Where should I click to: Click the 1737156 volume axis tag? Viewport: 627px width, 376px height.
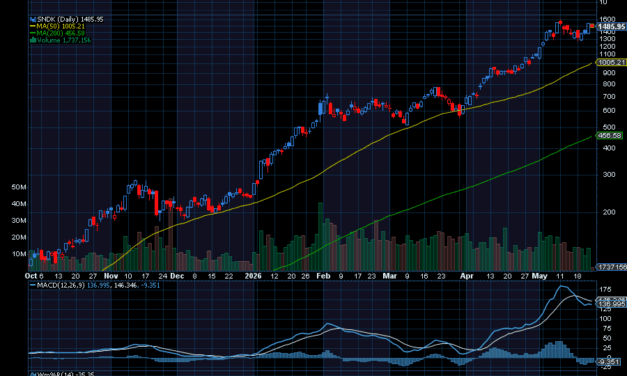(611, 267)
